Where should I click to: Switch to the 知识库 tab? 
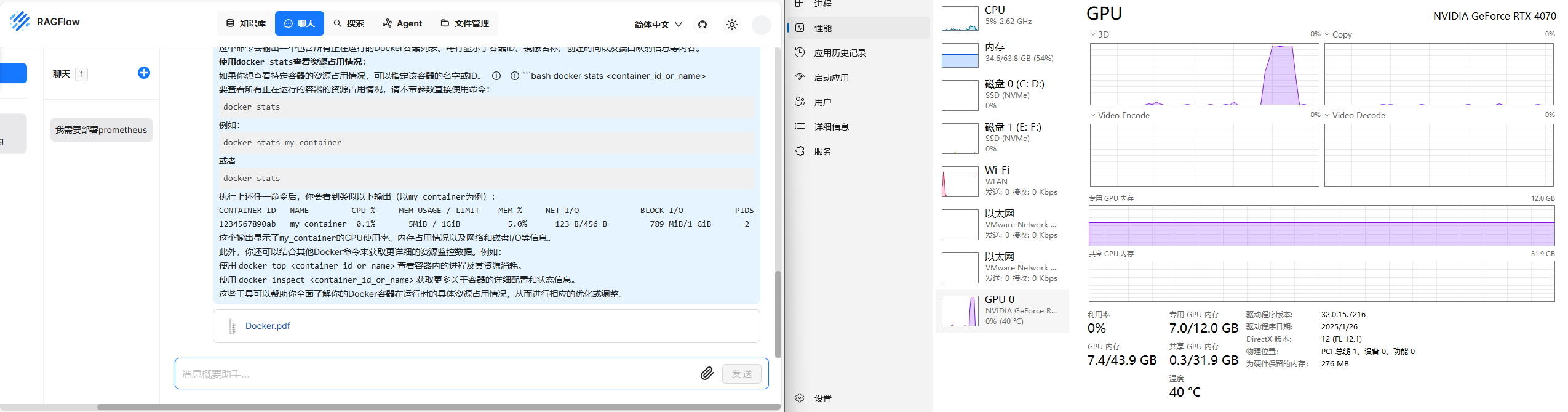[246, 23]
